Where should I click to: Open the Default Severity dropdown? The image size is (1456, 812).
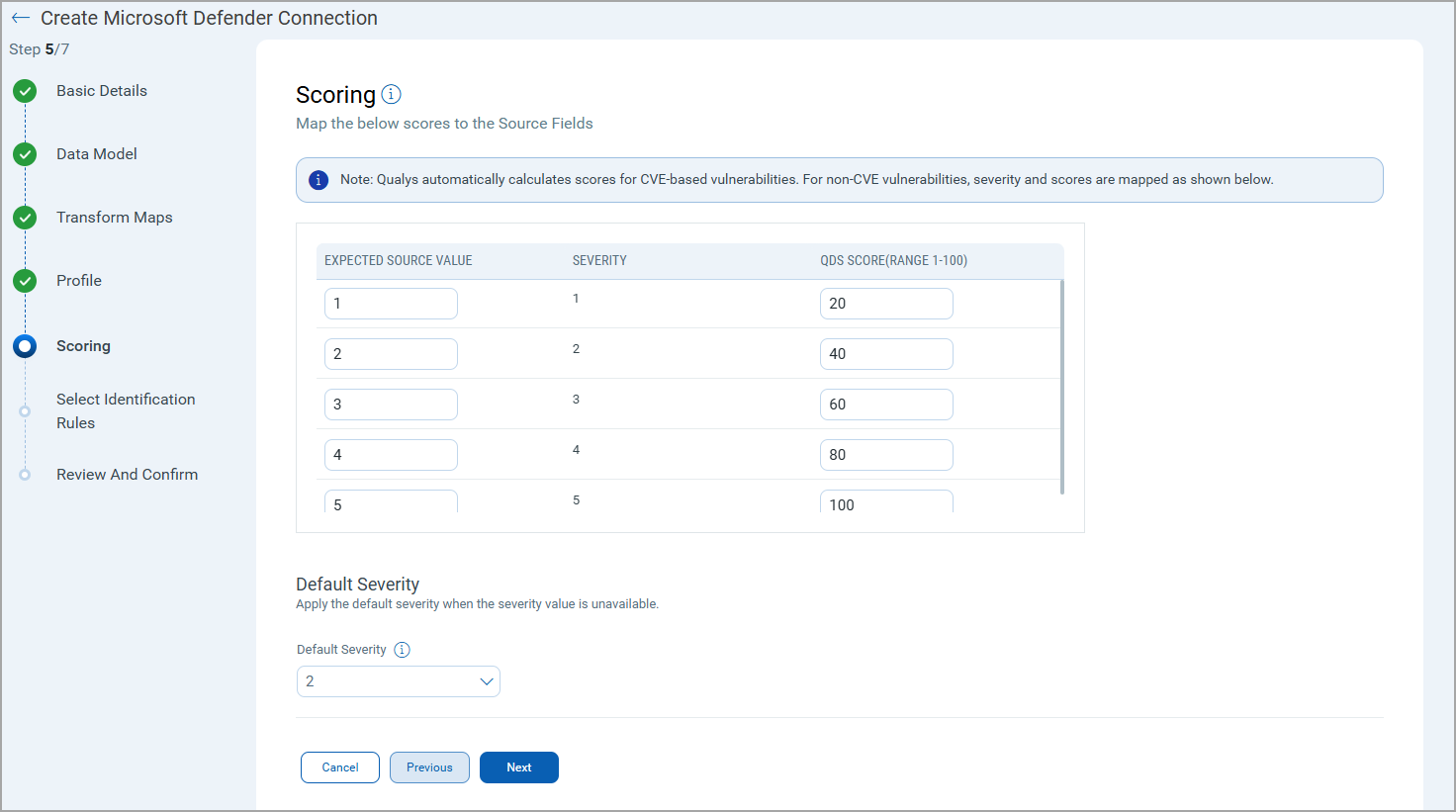[x=399, y=681]
